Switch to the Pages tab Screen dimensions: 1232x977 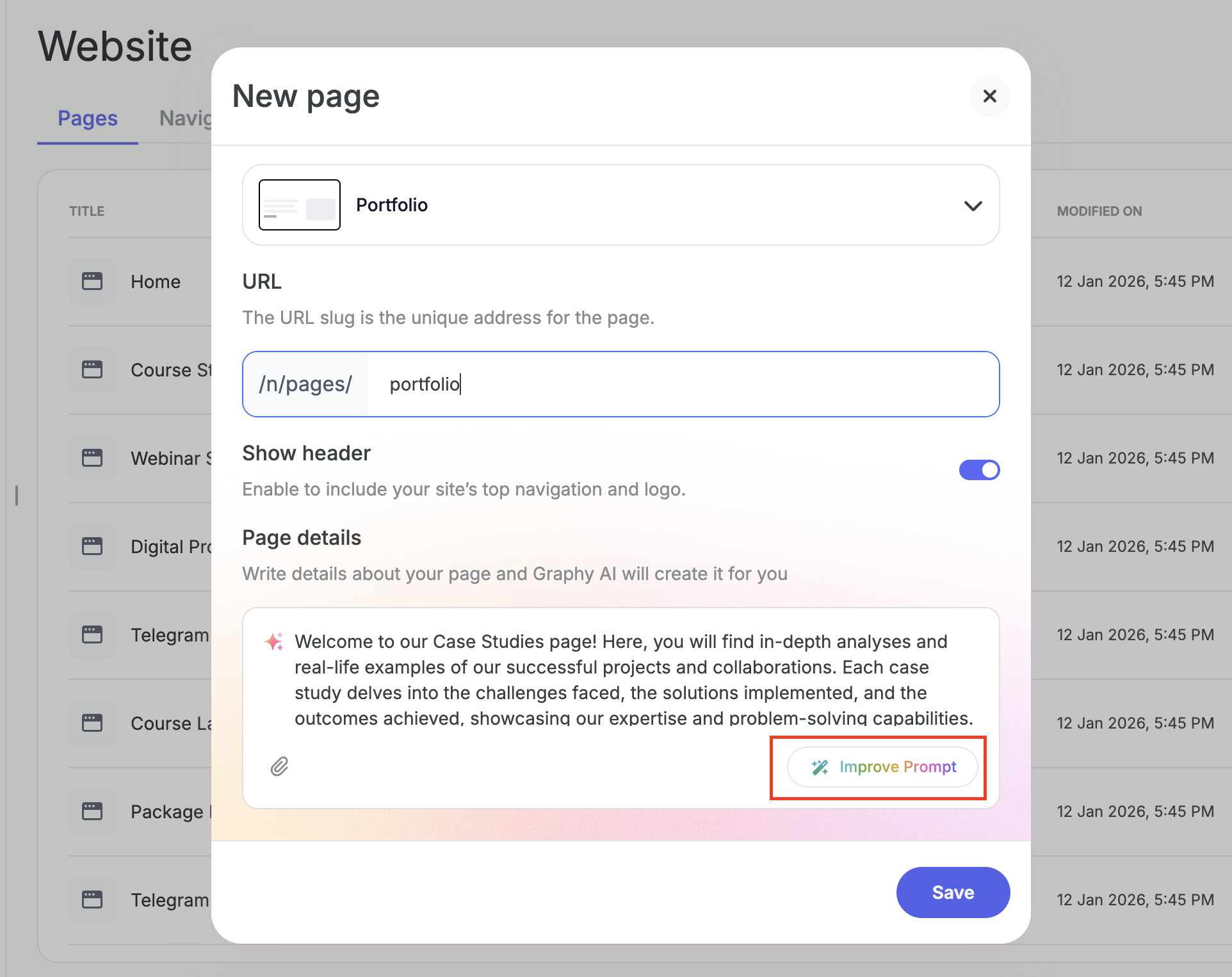coord(88,118)
